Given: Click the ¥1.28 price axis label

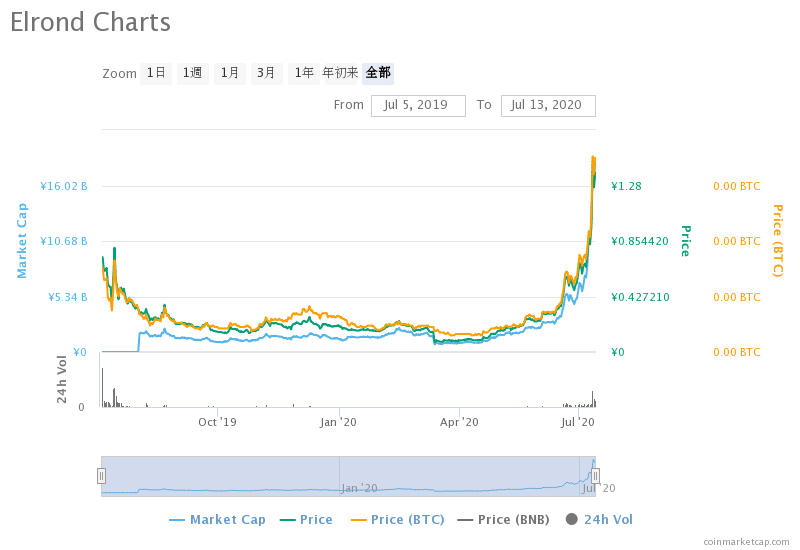Looking at the screenshot, I should tap(627, 186).
